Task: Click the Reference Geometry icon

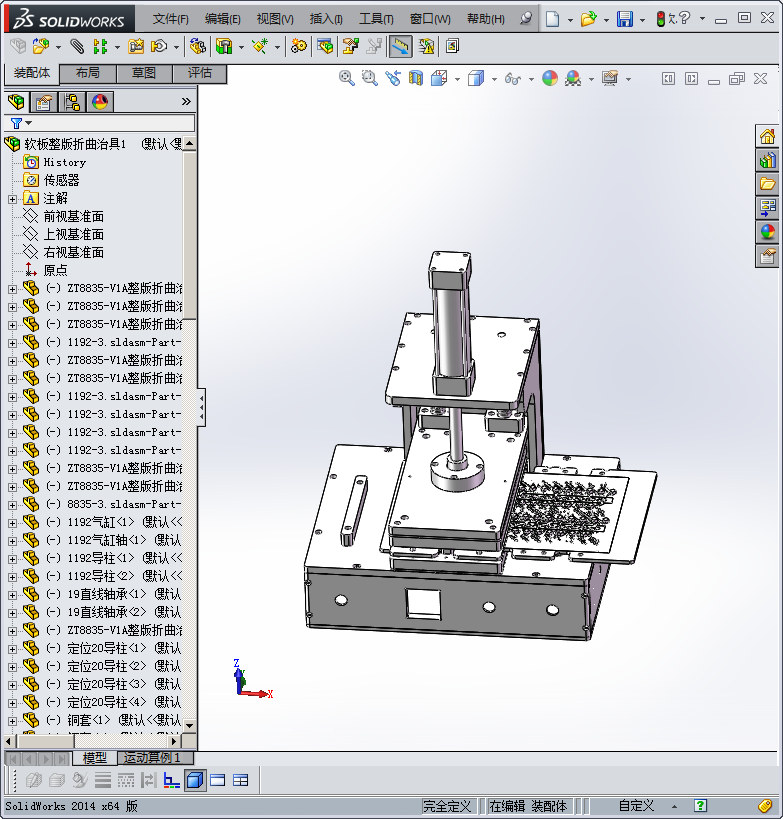Action: tap(260, 46)
